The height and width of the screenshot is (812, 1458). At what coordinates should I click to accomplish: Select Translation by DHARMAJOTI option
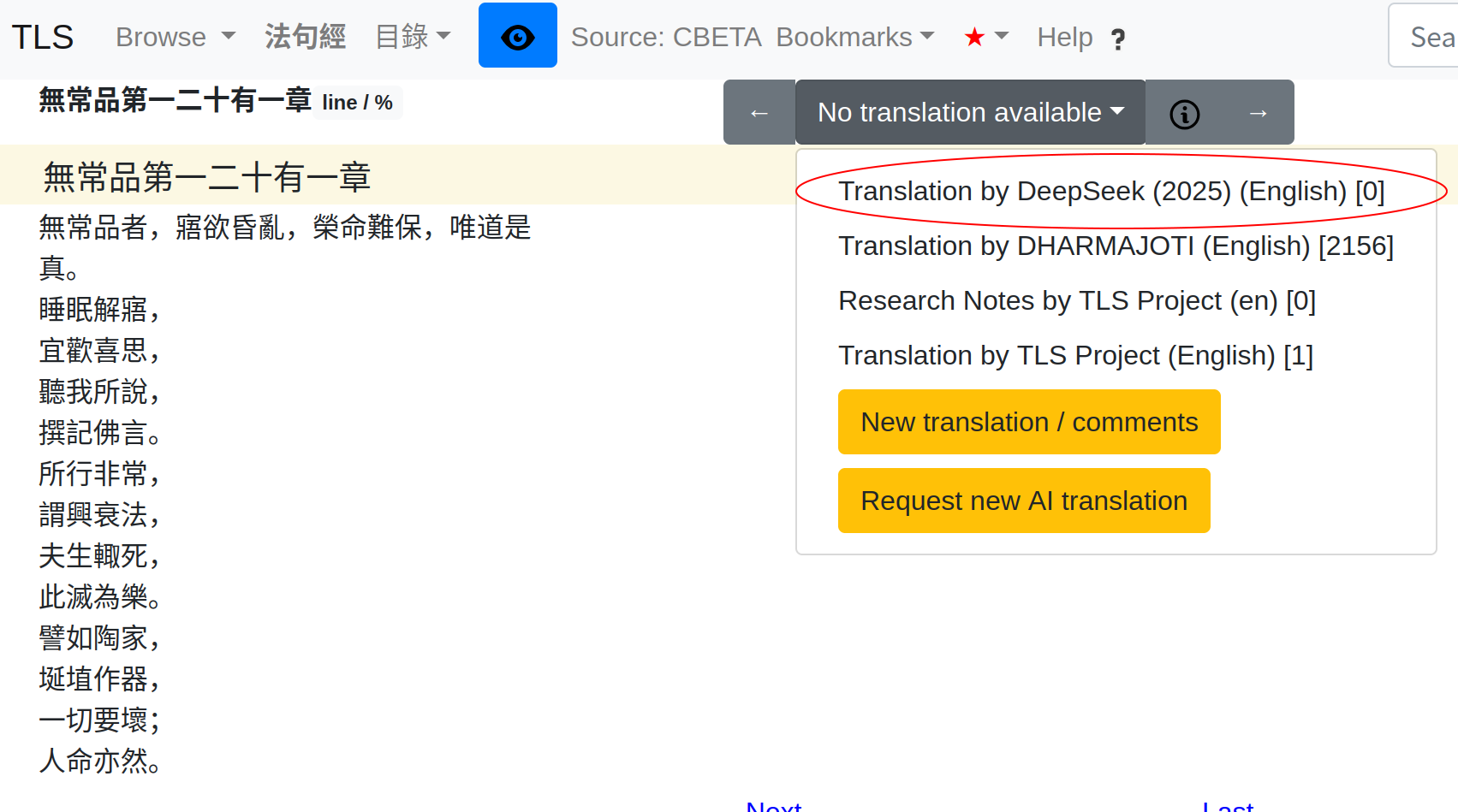click(x=1116, y=246)
